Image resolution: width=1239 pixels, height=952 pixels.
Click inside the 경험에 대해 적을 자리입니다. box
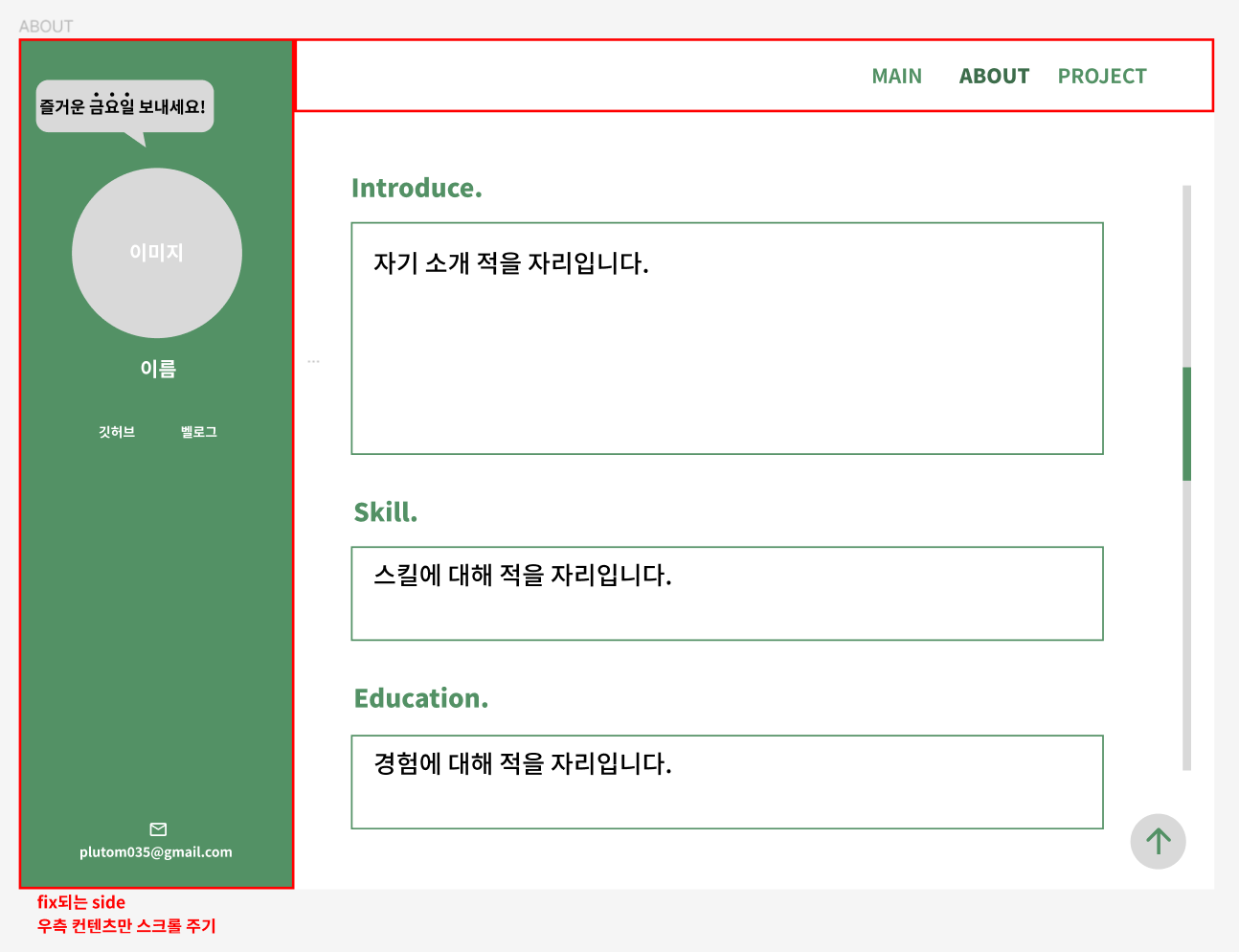[728, 782]
